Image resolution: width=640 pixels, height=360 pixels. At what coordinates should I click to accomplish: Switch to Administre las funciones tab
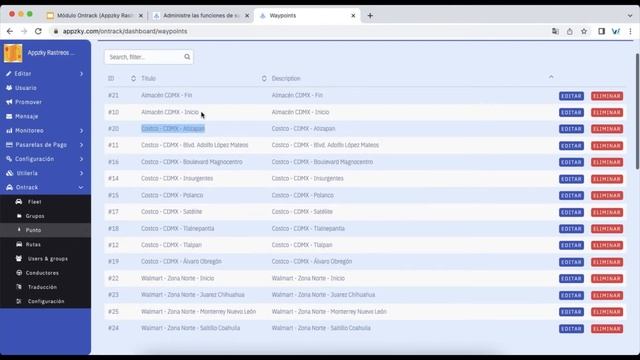pyautogui.click(x=201, y=16)
